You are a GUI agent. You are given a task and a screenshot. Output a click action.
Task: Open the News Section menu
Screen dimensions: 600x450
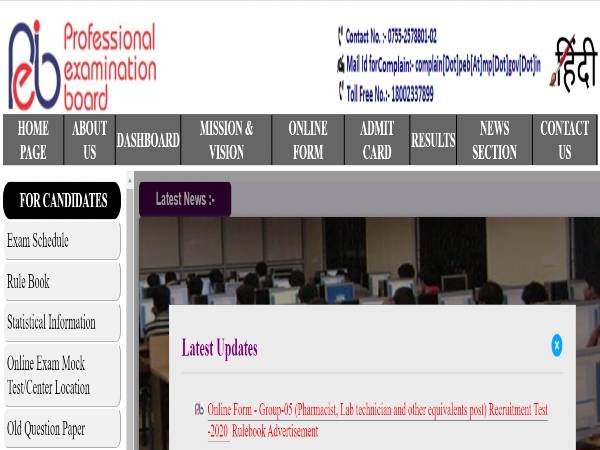coord(494,140)
